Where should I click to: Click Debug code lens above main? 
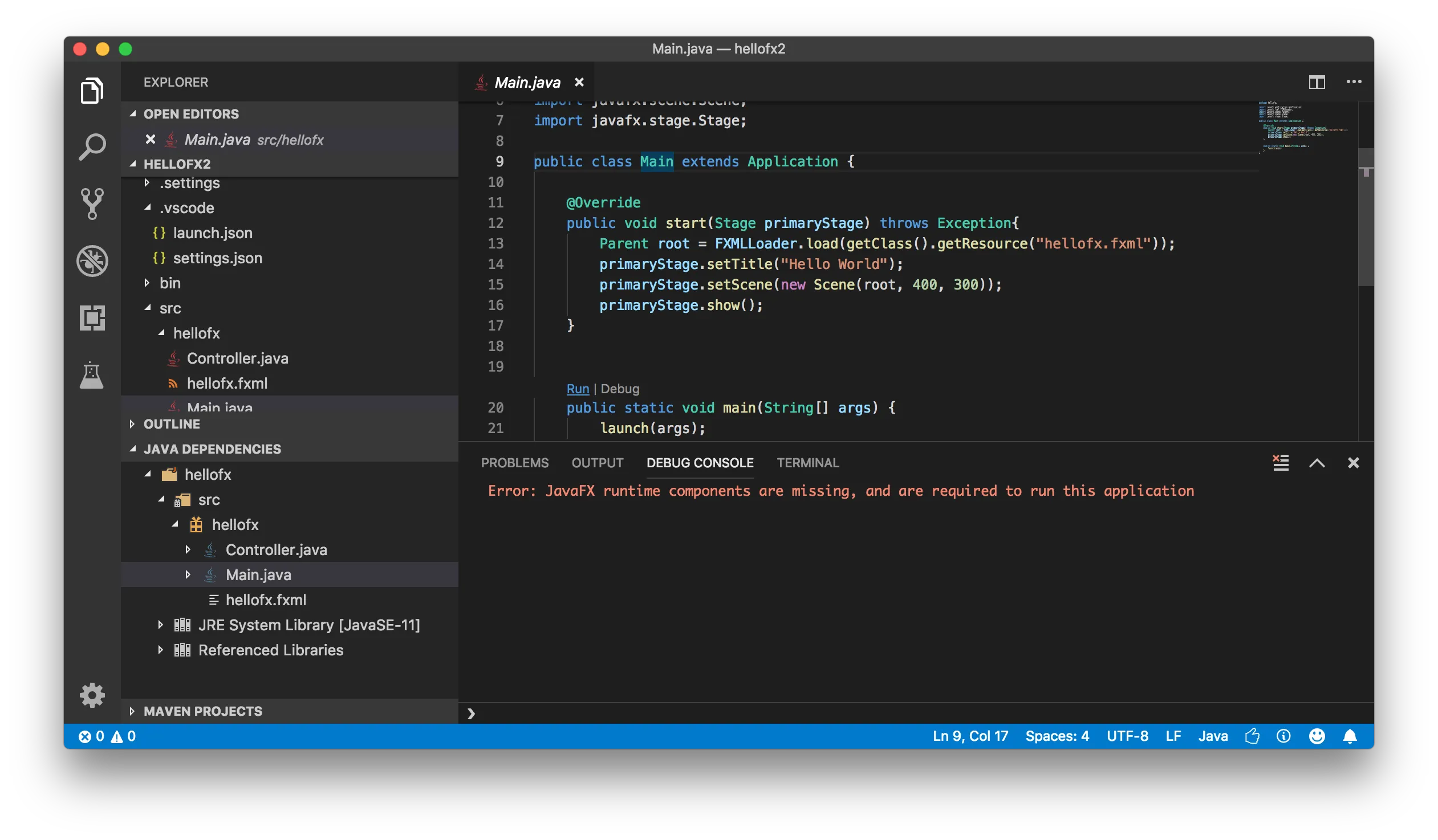[x=620, y=389]
